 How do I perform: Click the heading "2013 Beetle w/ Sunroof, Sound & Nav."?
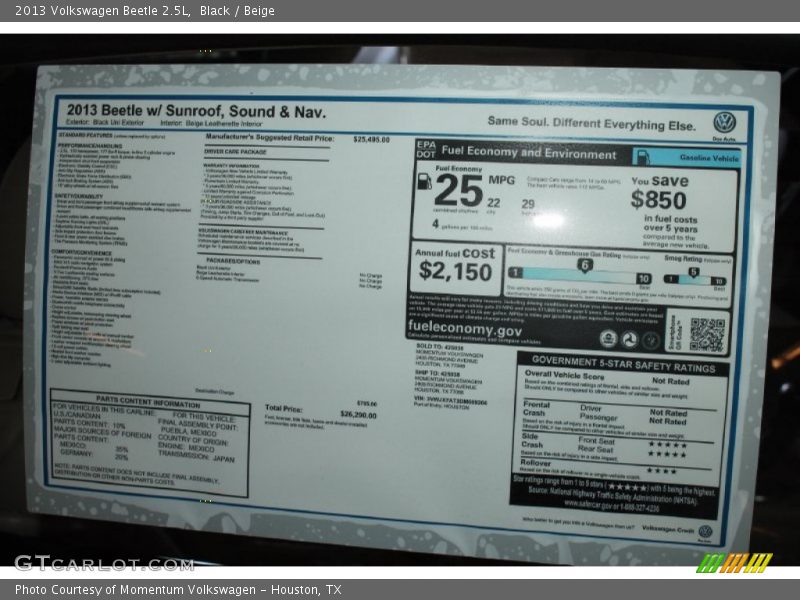[196, 111]
